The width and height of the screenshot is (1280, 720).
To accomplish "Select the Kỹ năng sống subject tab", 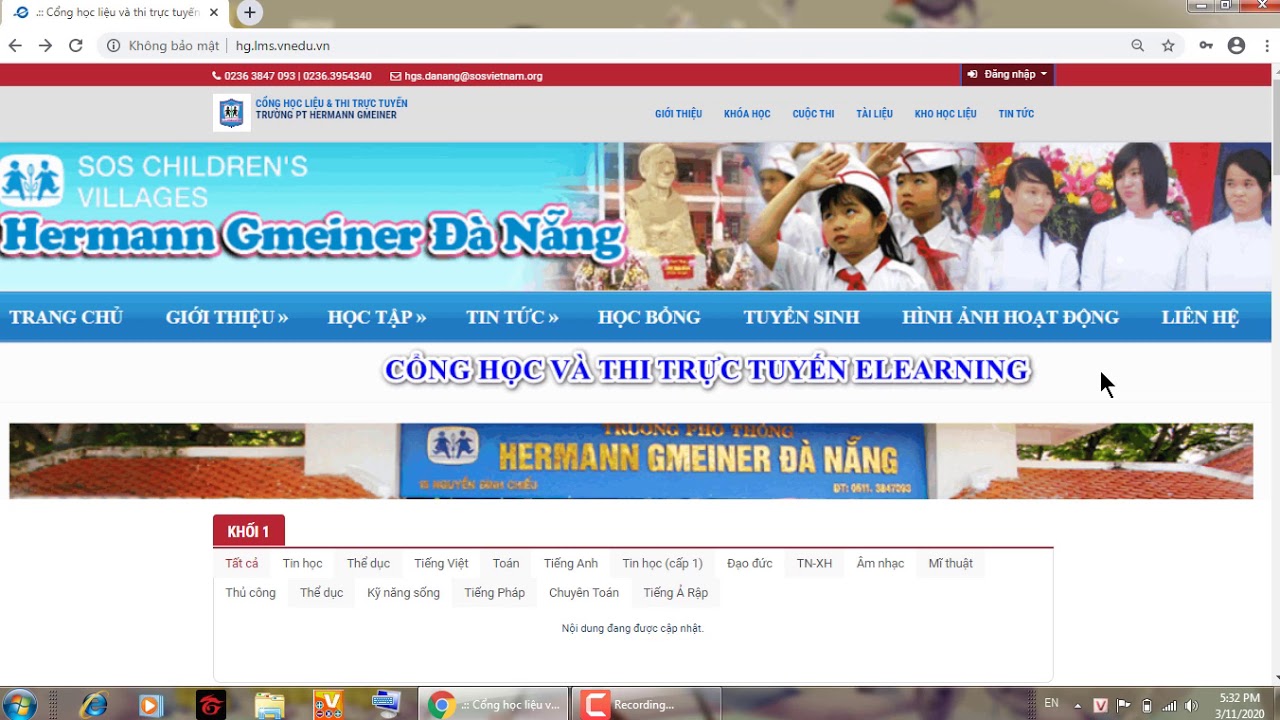I will 403,593.
